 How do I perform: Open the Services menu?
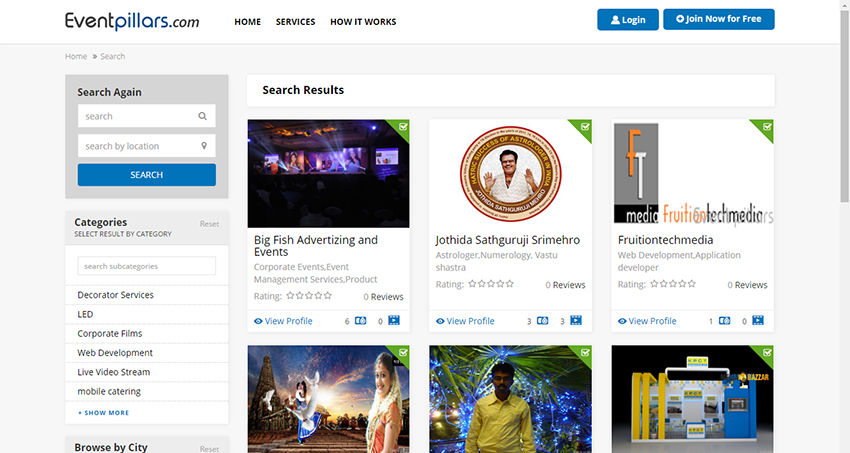point(295,22)
